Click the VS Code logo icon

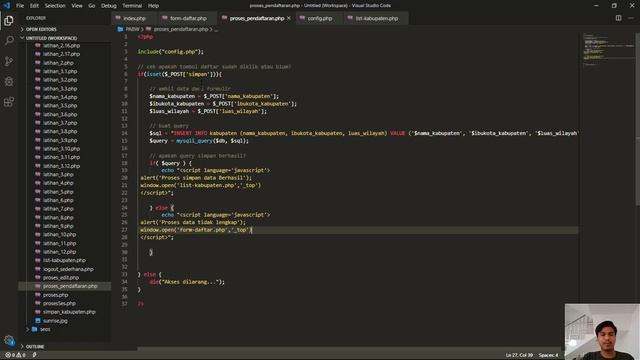coord(7,6)
